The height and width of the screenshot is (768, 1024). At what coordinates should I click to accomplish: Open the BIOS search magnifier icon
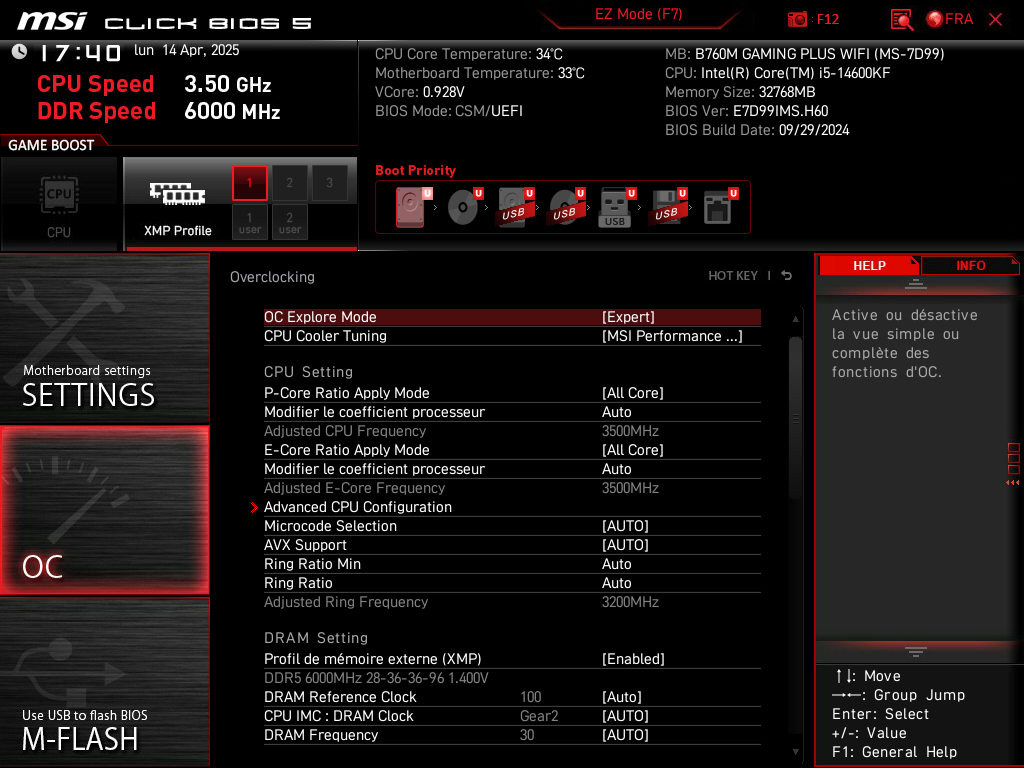point(901,20)
